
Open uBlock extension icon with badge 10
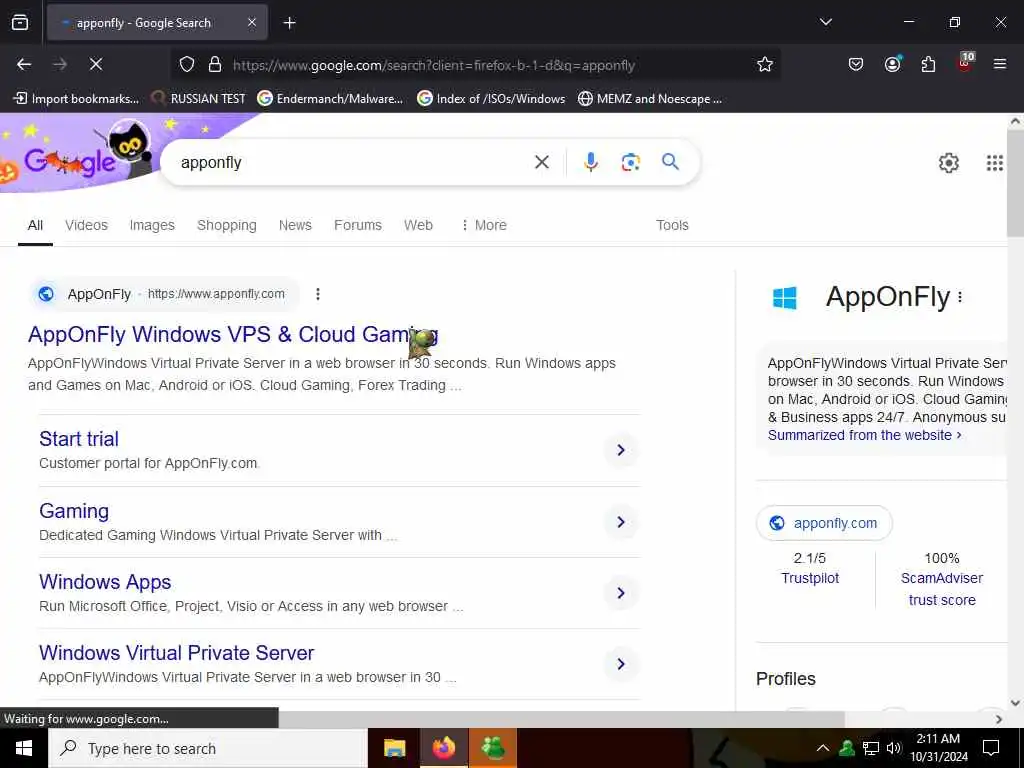tap(965, 62)
